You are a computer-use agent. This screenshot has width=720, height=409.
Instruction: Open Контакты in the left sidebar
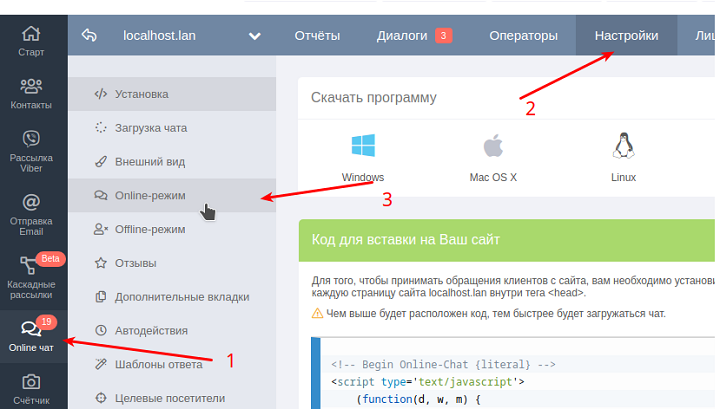click(x=31, y=93)
